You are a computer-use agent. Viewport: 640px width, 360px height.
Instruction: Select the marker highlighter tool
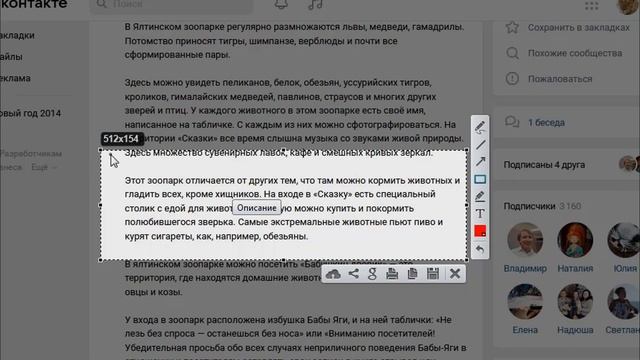[480, 196]
